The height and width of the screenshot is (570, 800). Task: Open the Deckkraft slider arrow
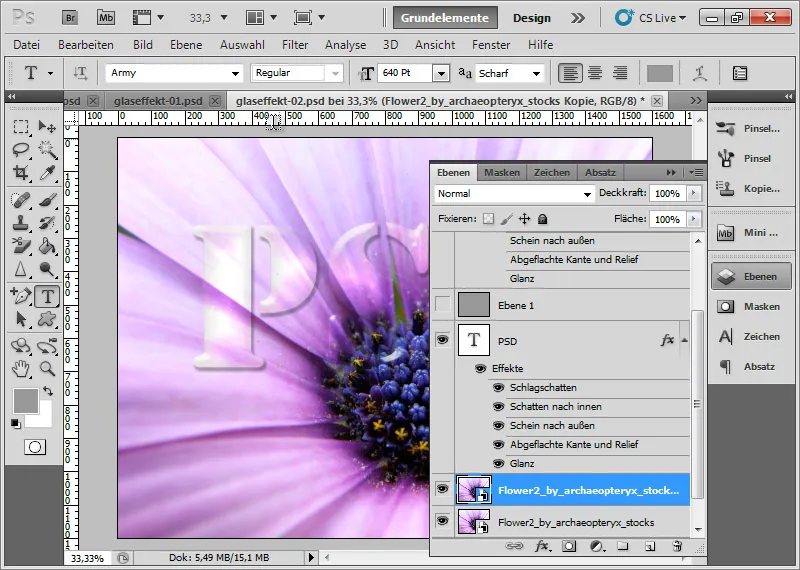pyautogui.click(x=693, y=193)
